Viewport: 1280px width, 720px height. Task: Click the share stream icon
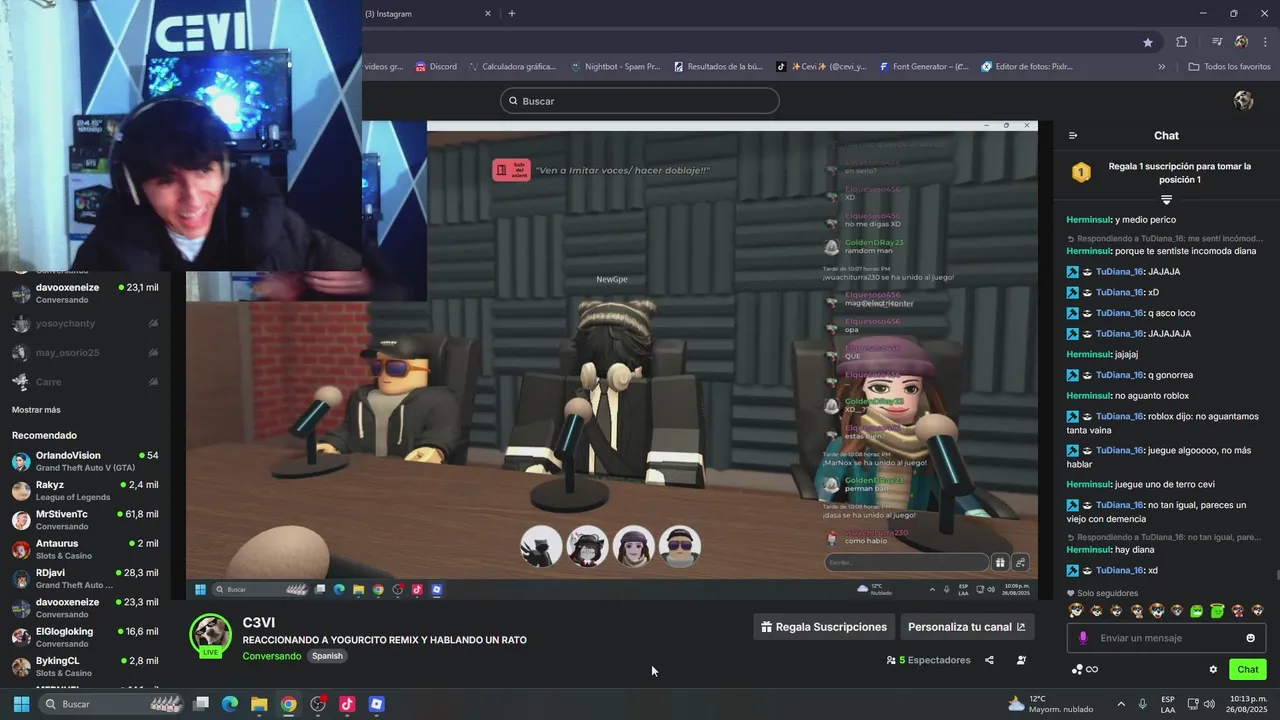point(989,660)
